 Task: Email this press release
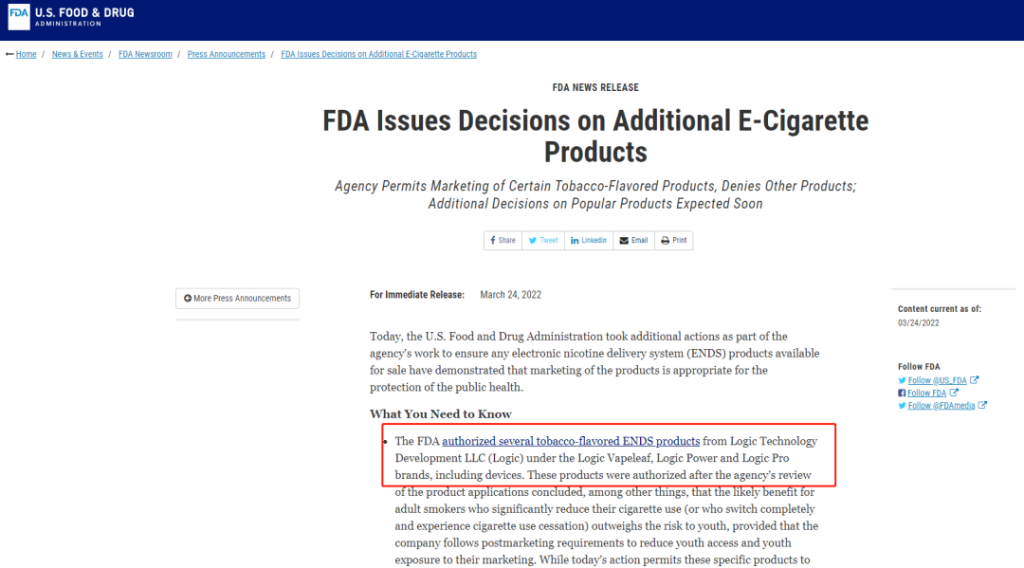(634, 240)
